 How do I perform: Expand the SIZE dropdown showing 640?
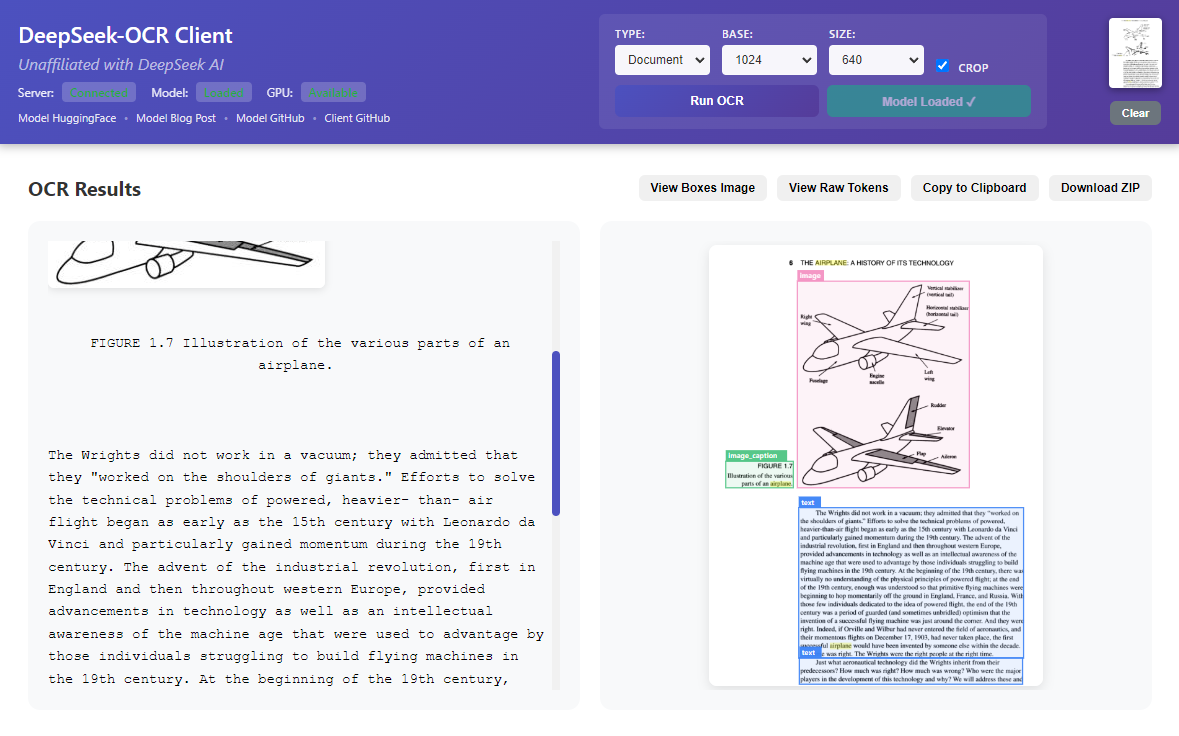(x=875, y=60)
